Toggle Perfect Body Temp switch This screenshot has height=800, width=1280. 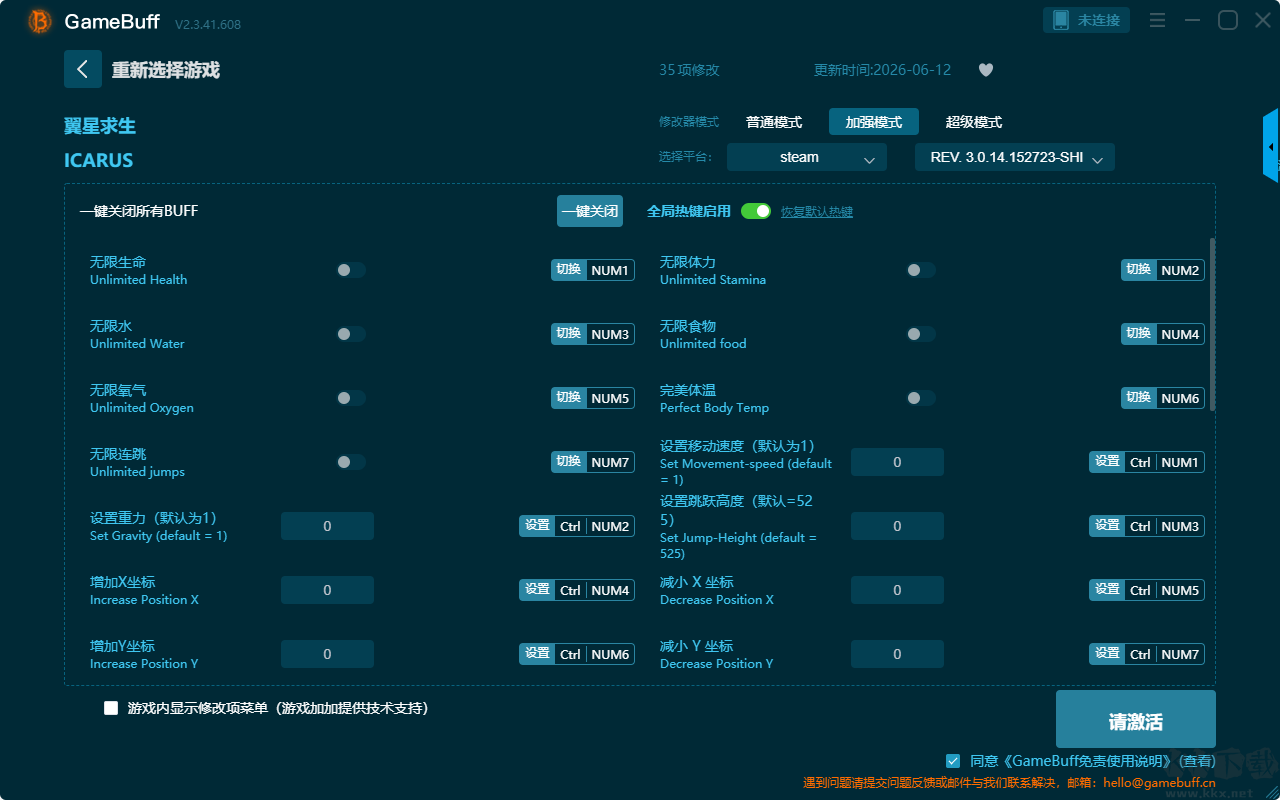pyautogui.click(x=920, y=398)
